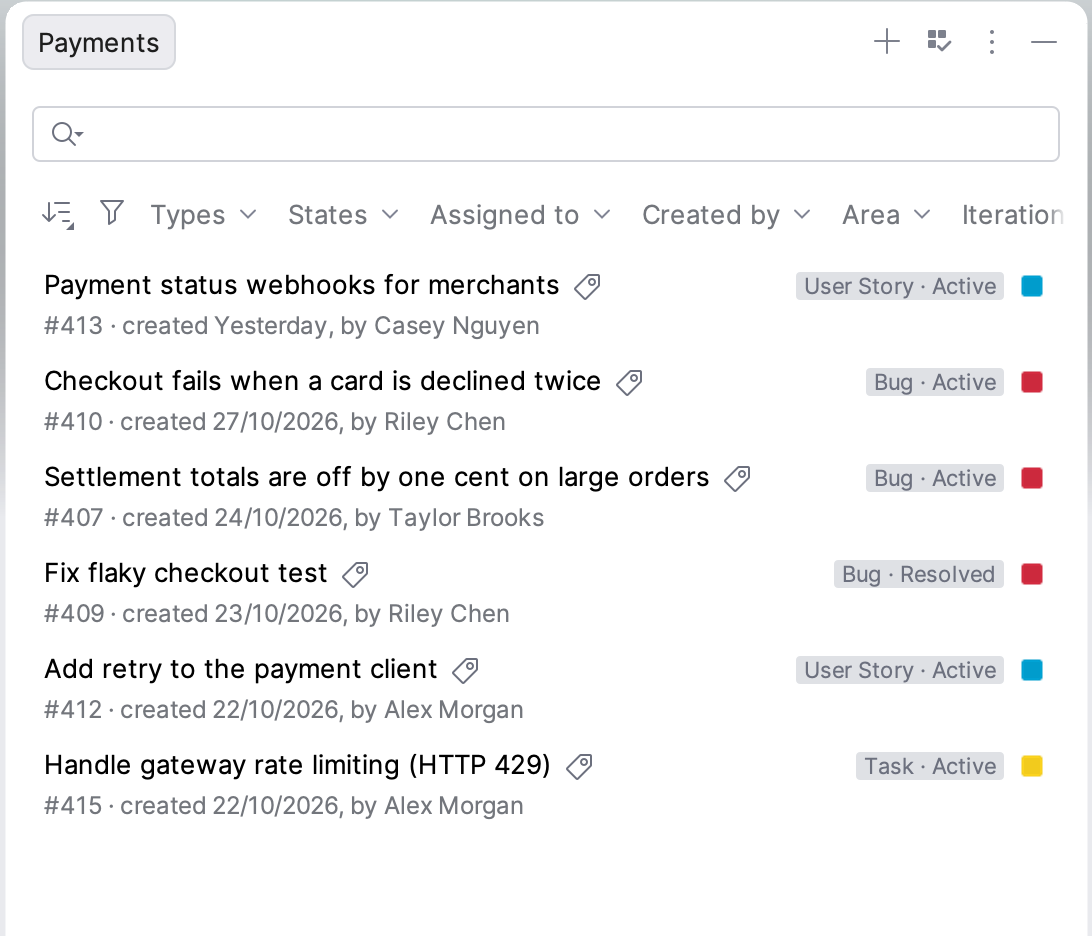
Task: Click red swatch on Settlement totals row
Action: coord(1032,478)
